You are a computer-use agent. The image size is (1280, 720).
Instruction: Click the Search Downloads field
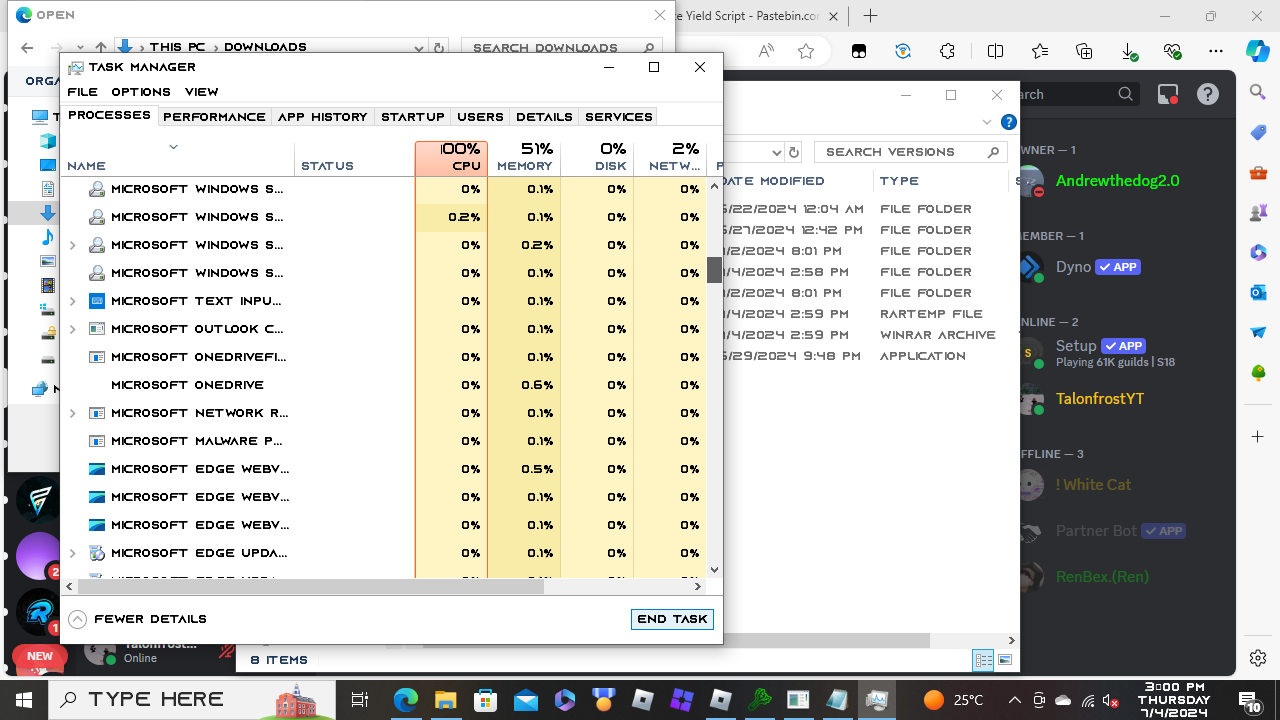pos(564,47)
